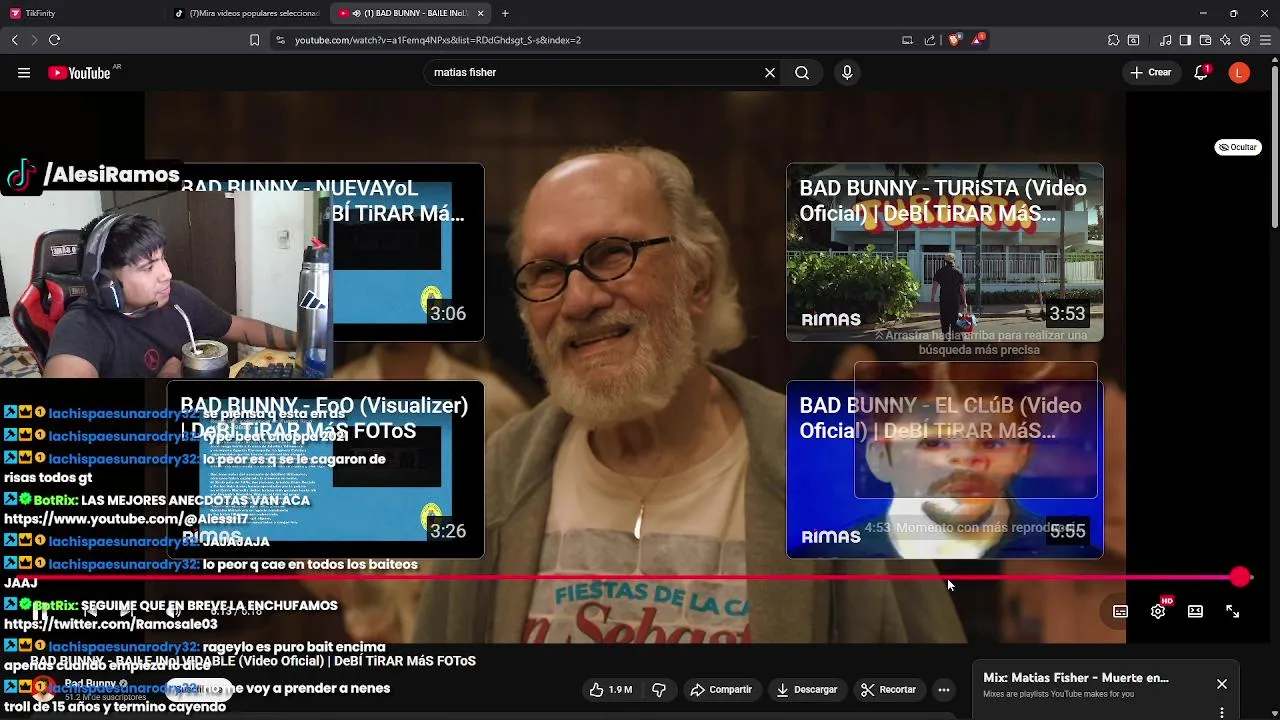
Task: Toggle the browser sidebar panel
Action: coord(1185,40)
